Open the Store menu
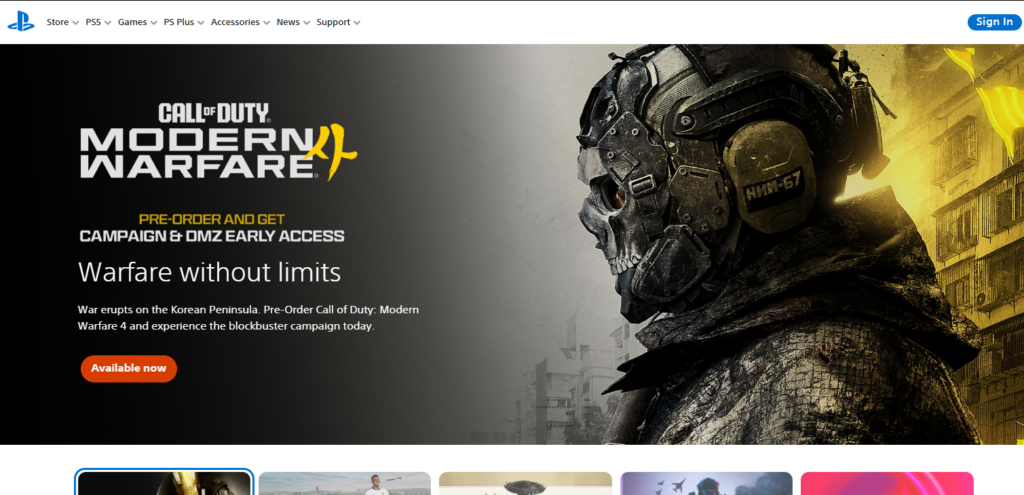 click(57, 22)
